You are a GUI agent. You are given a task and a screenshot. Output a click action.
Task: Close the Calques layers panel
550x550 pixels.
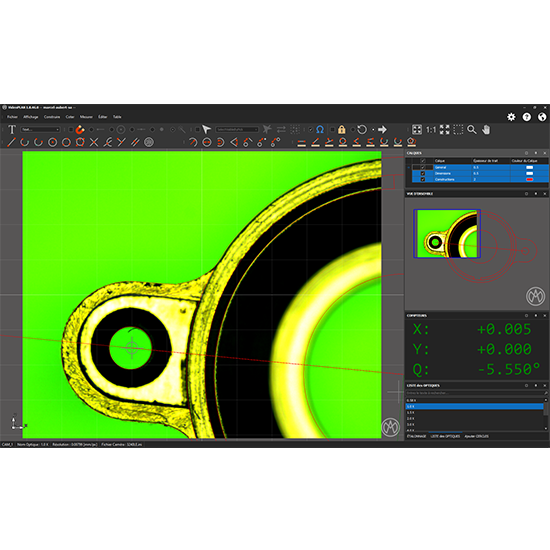tap(545, 153)
